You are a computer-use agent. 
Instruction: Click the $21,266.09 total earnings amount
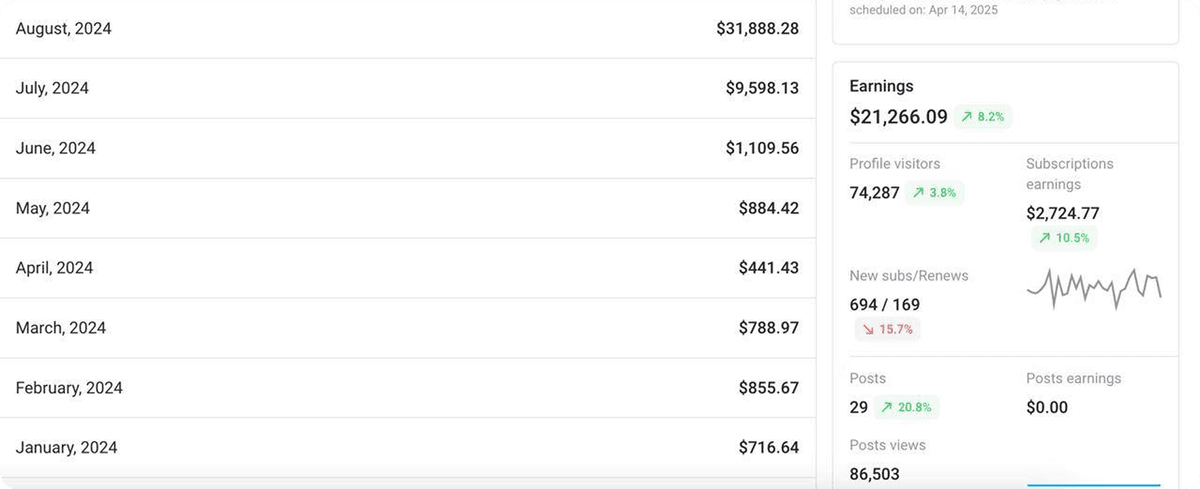[x=898, y=117]
